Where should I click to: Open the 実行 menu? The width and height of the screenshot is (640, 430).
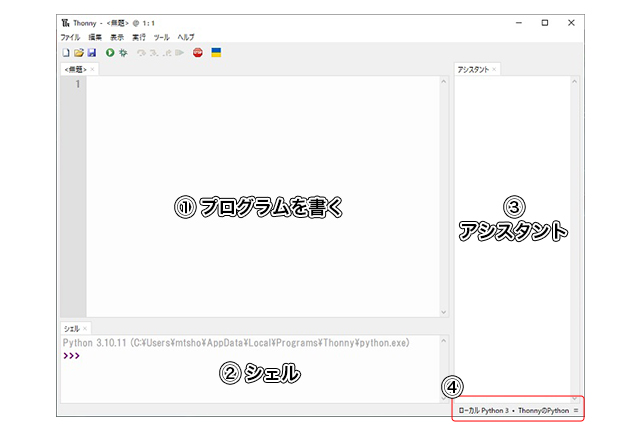pyautogui.click(x=139, y=37)
